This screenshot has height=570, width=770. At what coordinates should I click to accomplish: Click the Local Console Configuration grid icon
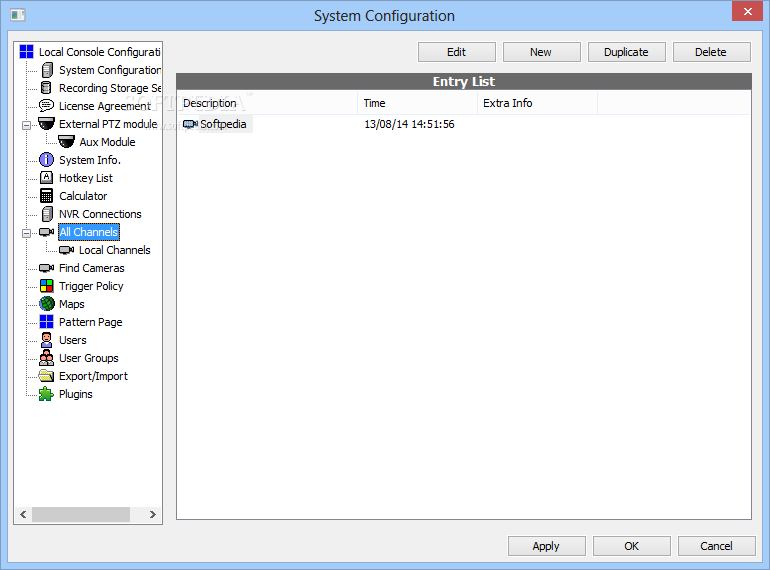click(26, 52)
